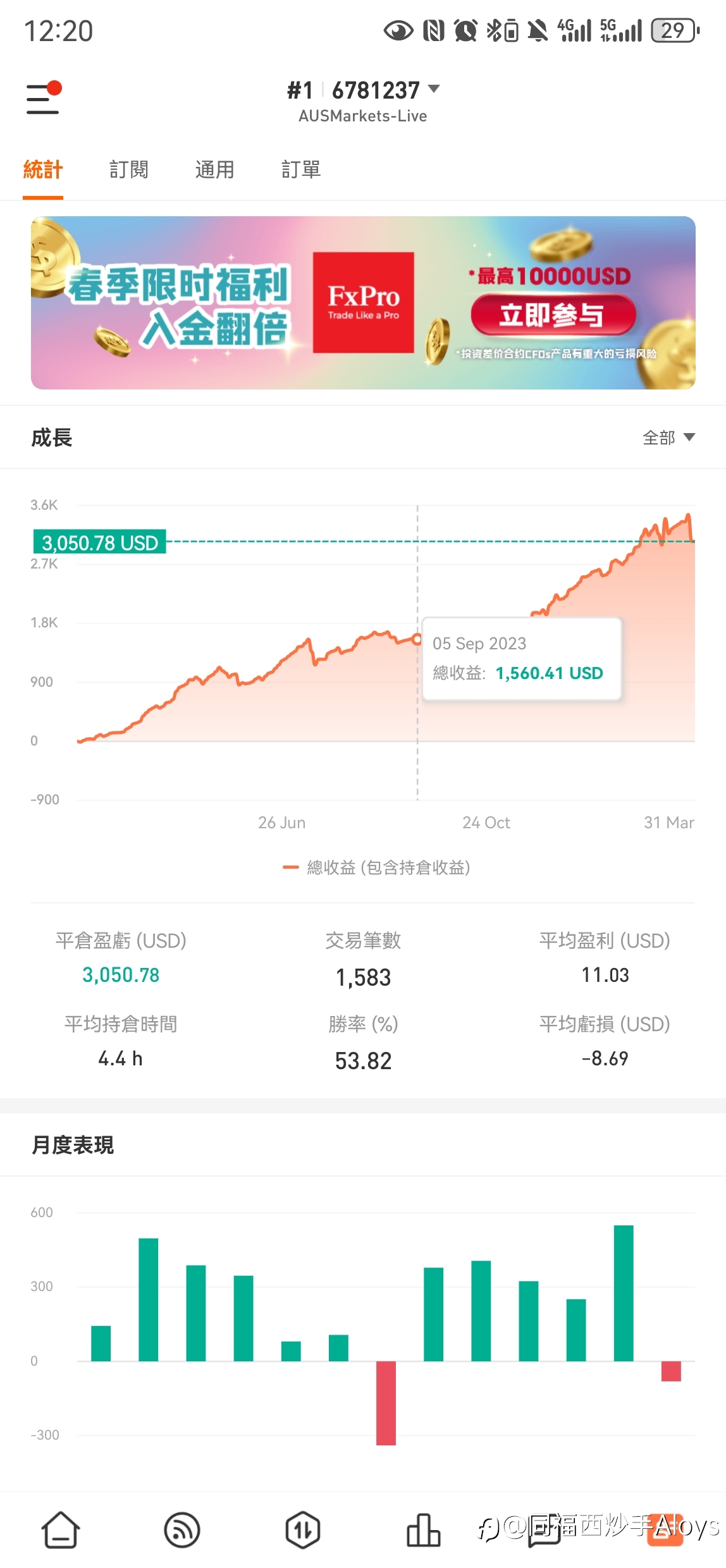Toggle the 總收益 chart legend item

click(x=376, y=867)
